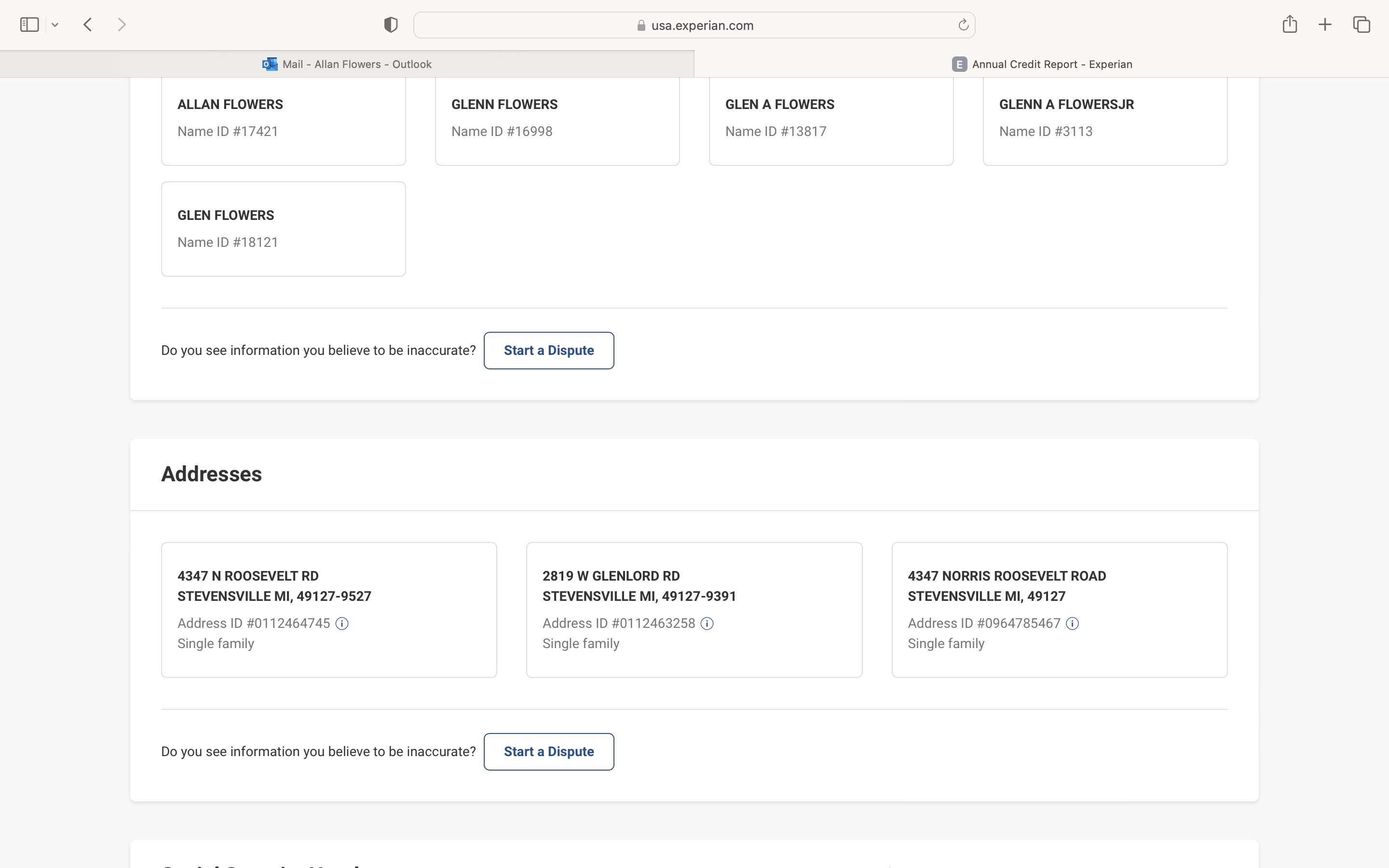Show info for Address ID #0112463258

[707, 624]
